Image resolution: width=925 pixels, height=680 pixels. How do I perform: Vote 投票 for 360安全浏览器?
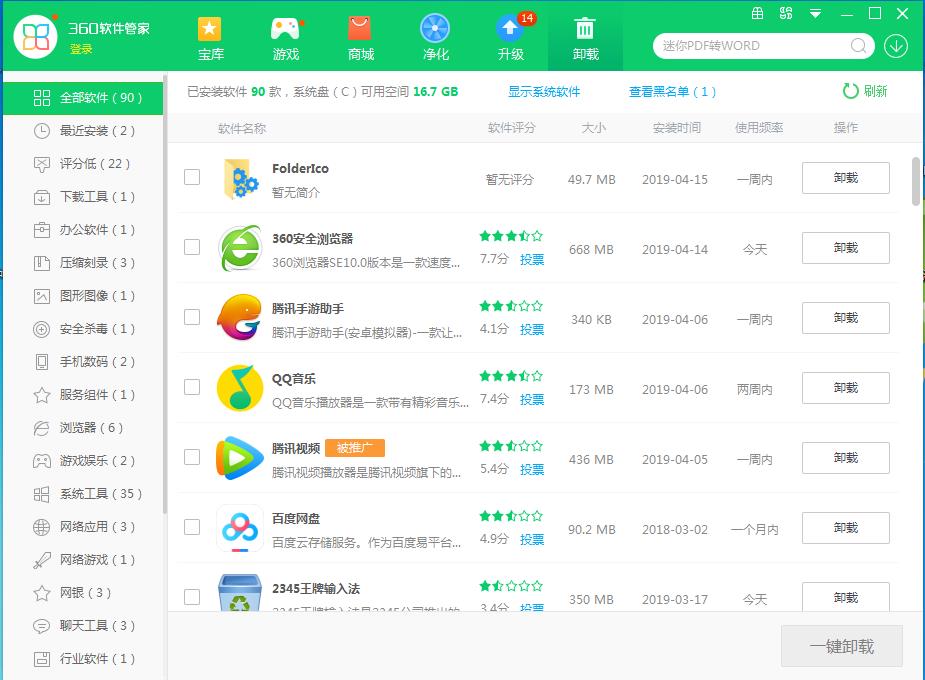pos(532,259)
